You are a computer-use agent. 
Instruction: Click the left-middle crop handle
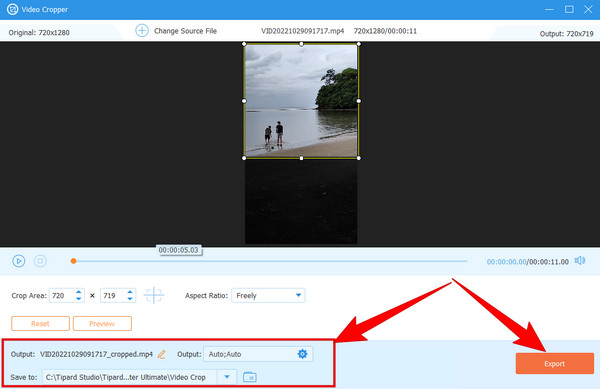coord(245,101)
